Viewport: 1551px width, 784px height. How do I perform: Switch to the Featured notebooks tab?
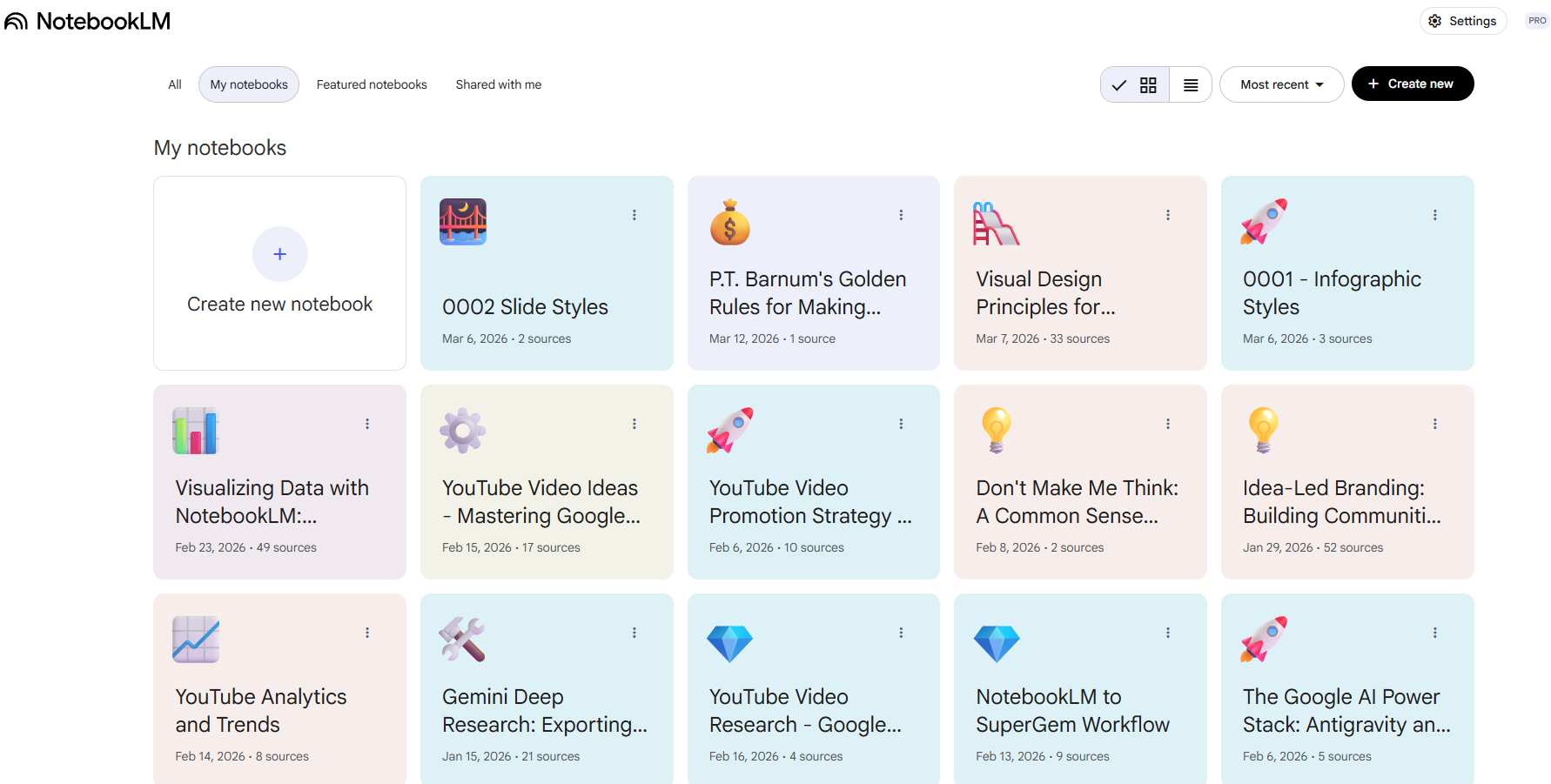pyautogui.click(x=372, y=84)
